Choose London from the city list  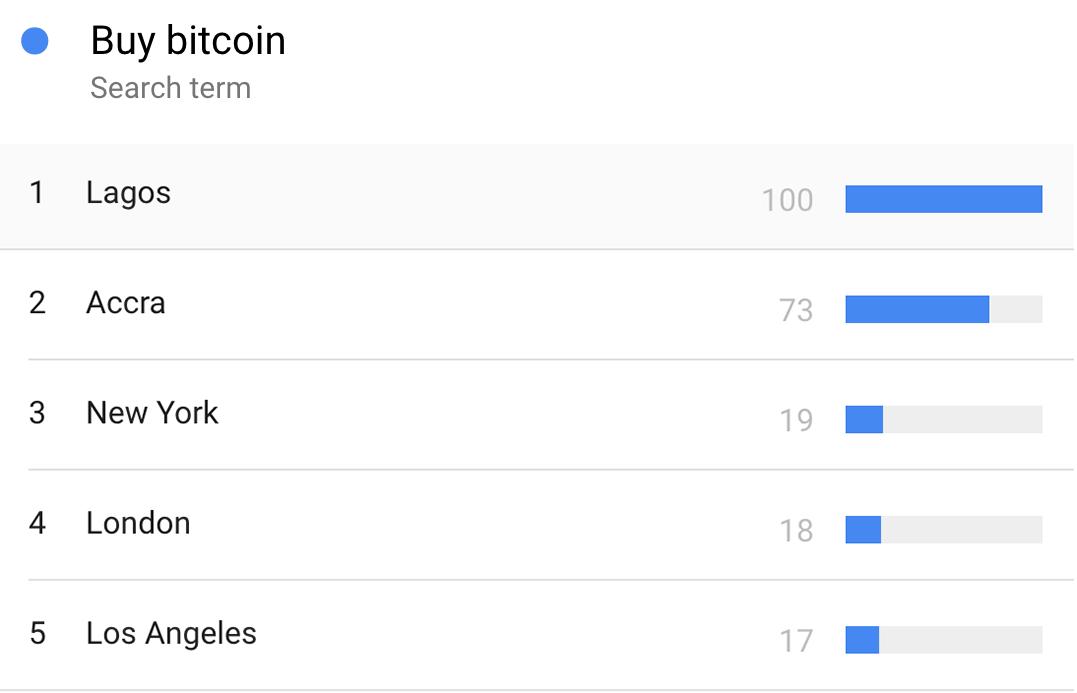coord(138,522)
